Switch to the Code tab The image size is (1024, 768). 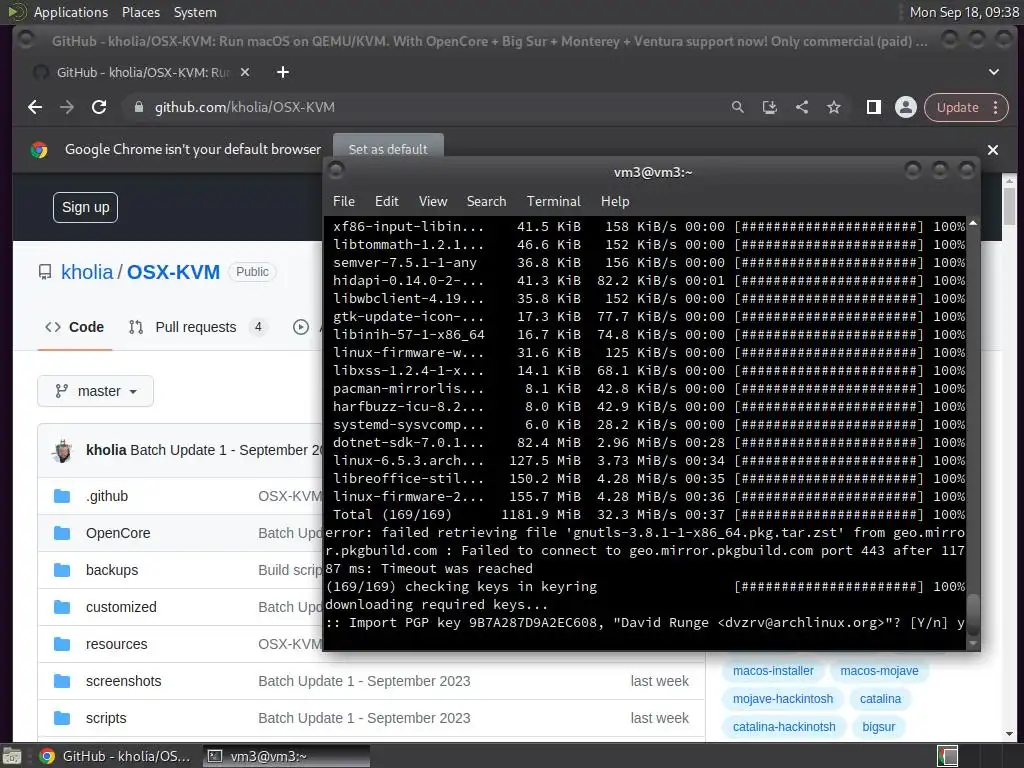click(x=74, y=327)
